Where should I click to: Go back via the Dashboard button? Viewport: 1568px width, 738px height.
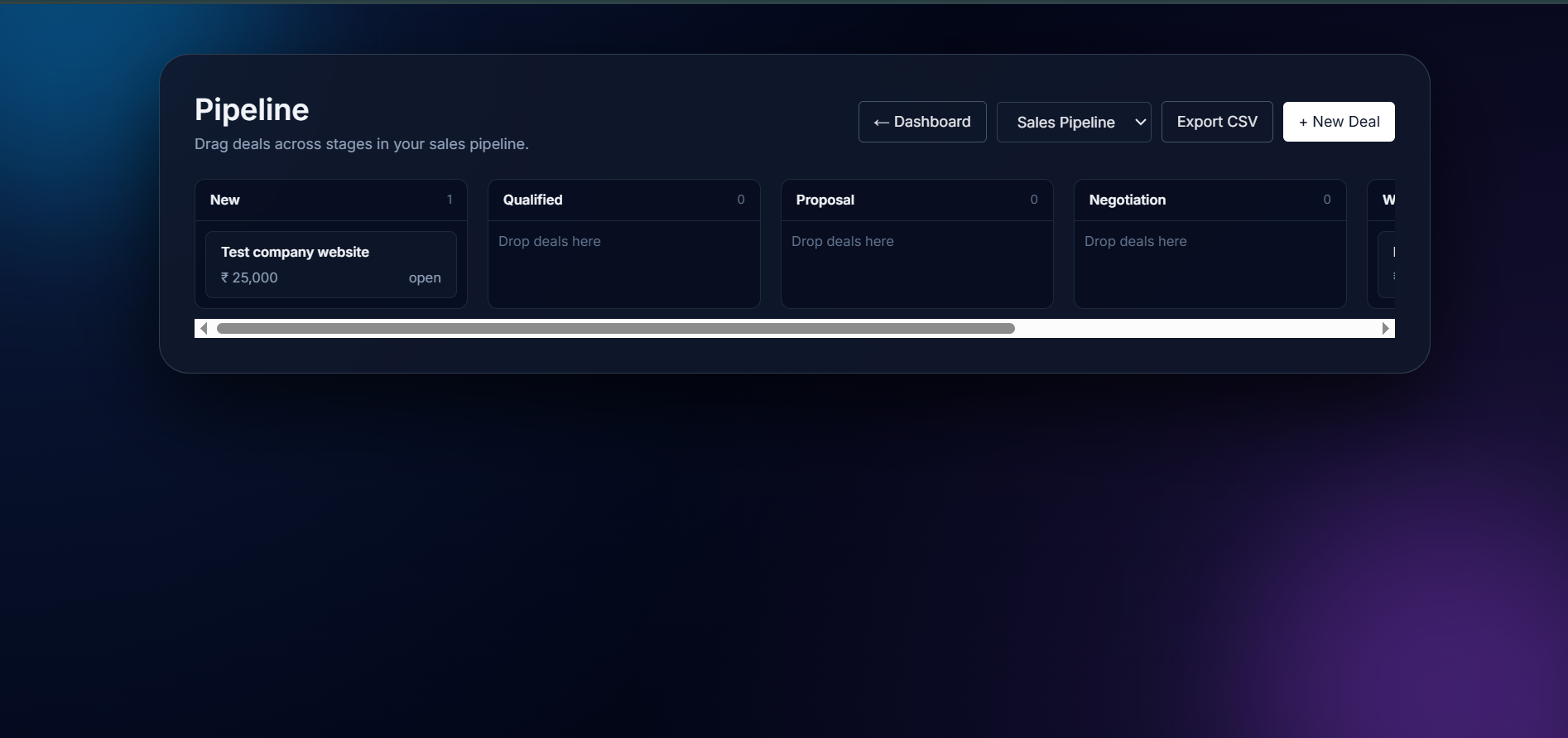click(921, 122)
